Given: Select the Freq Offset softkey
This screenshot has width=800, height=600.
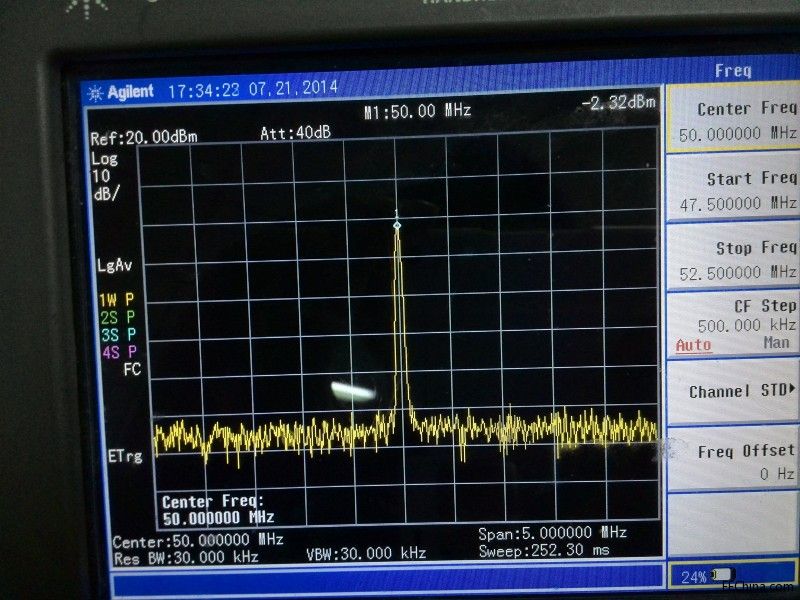Looking at the screenshot, I should [733, 460].
